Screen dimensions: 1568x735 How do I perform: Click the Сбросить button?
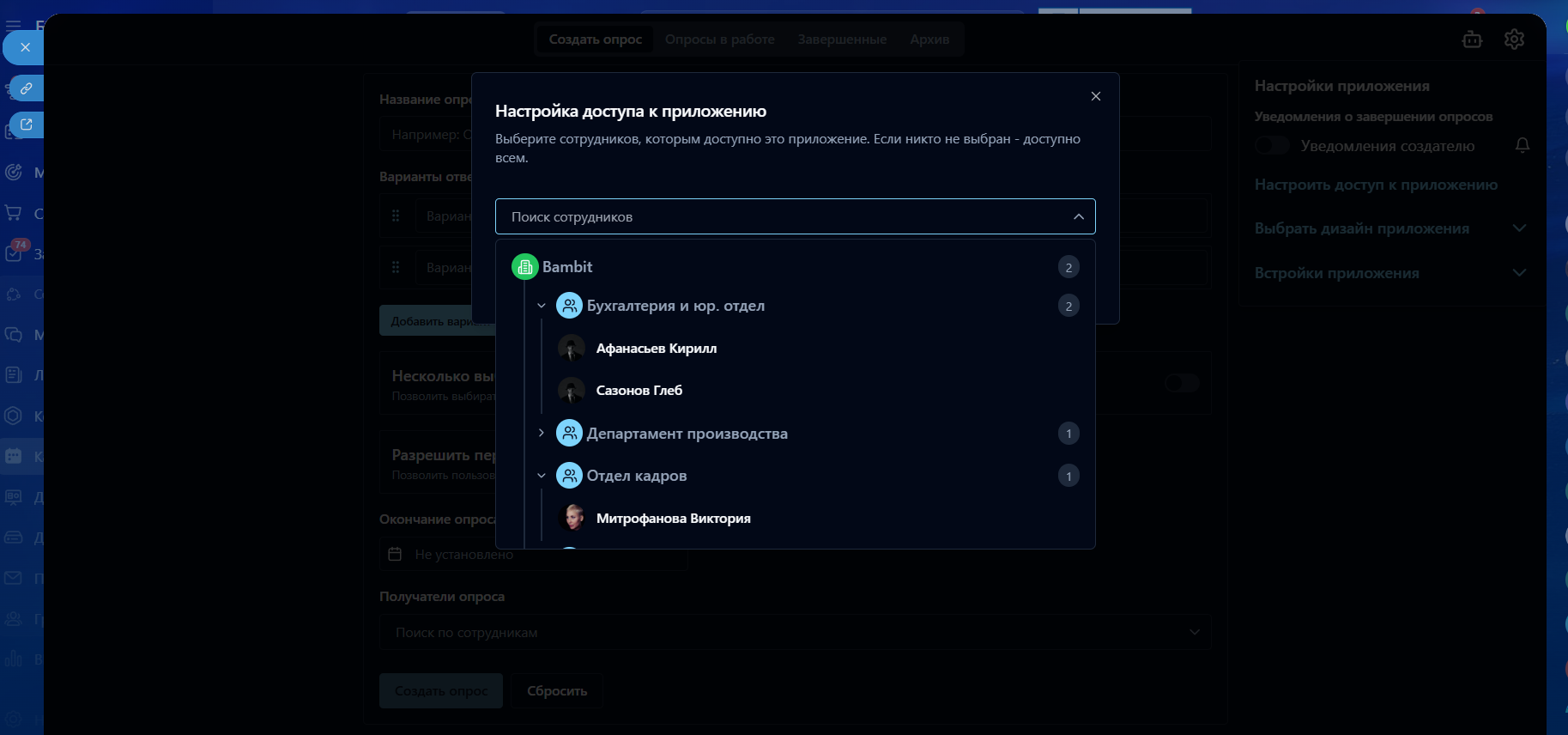click(557, 691)
